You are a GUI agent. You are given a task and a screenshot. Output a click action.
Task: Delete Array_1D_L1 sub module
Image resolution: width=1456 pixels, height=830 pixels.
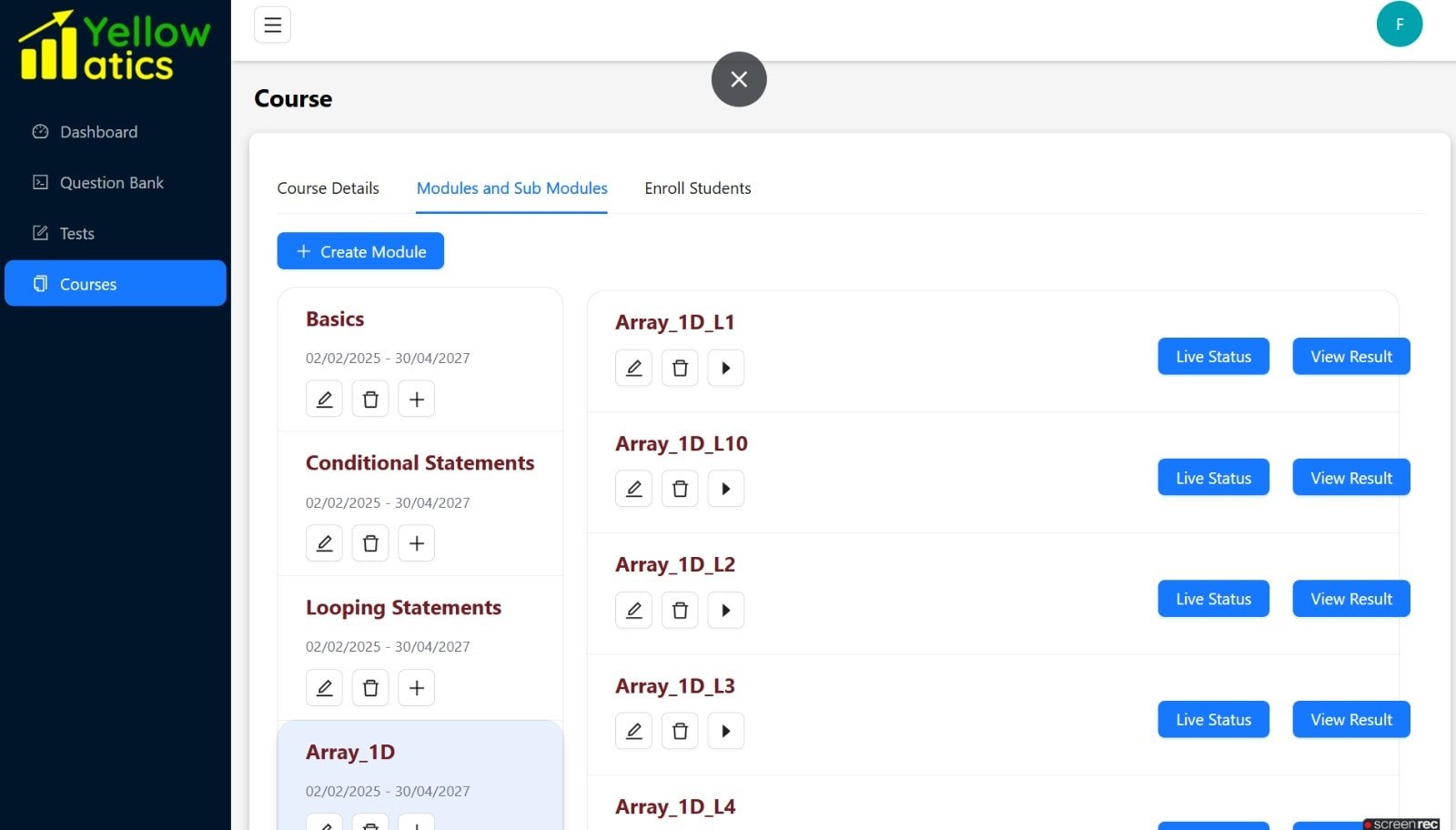pos(680,369)
